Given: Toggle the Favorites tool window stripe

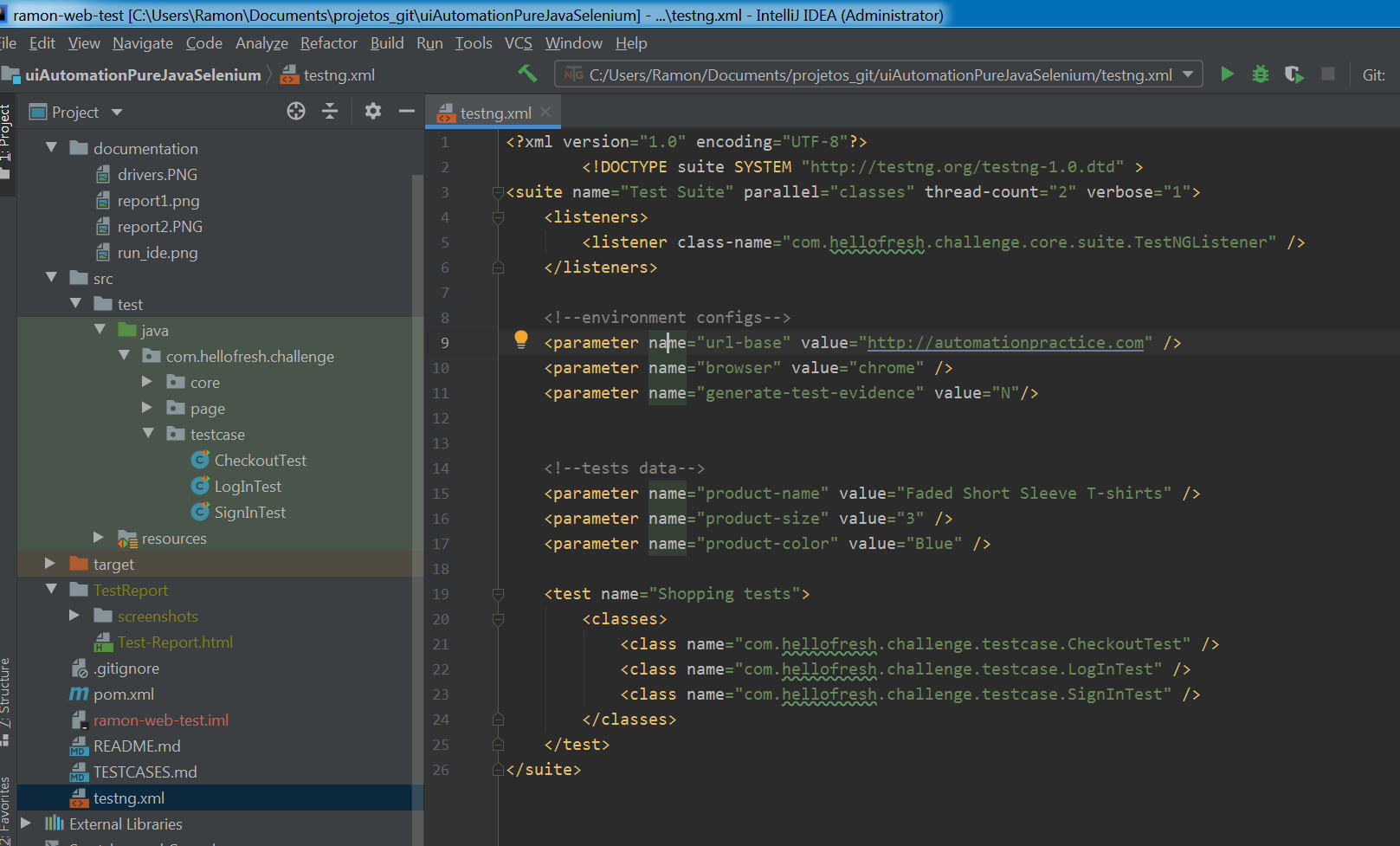Looking at the screenshot, I should click(x=6, y=810).
